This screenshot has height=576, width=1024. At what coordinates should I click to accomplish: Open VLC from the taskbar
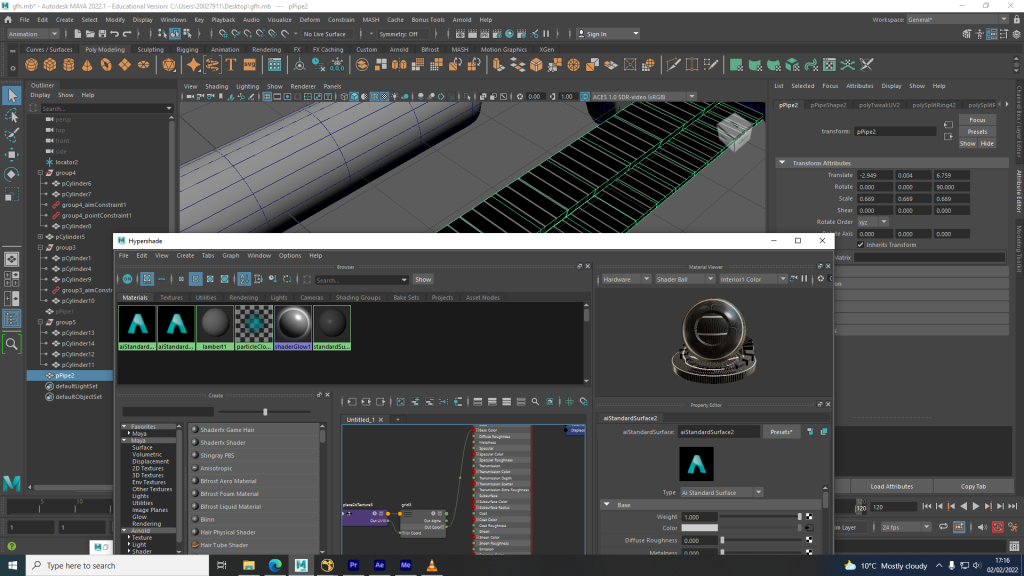[432, 566]
